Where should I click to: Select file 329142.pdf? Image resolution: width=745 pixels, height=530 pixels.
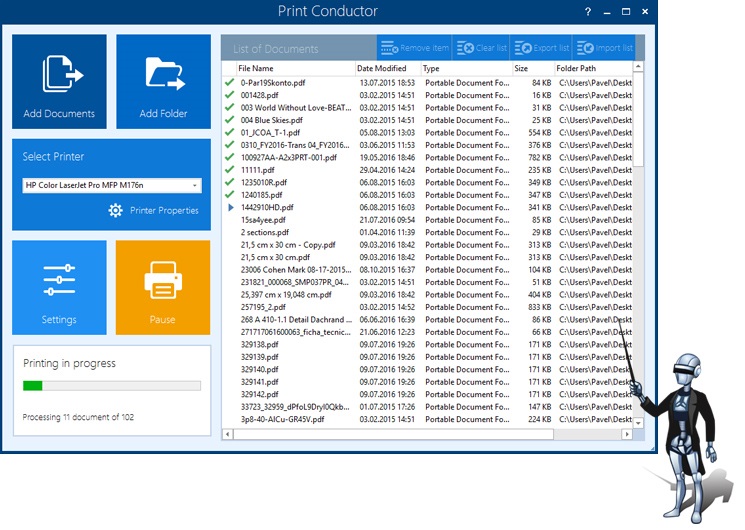click(x=259, y=394)
